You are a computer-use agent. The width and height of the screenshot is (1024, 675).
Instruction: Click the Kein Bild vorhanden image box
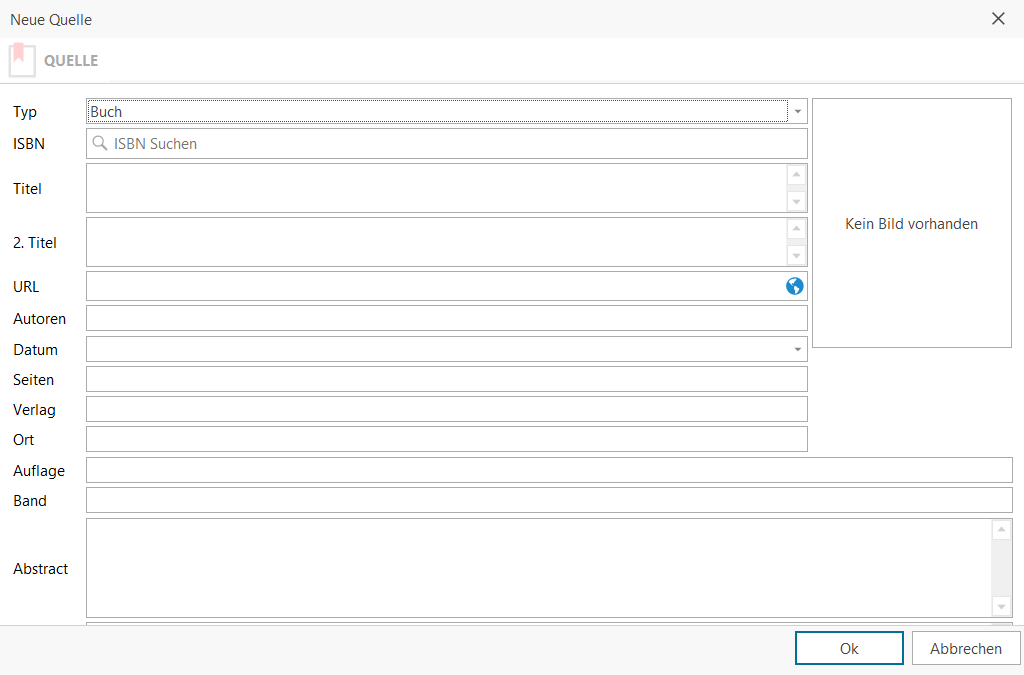(911, 223)
